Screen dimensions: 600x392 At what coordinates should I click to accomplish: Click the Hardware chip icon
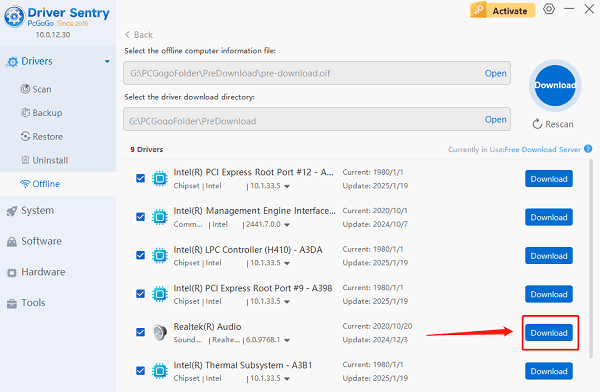pyautogui.click(x=12, y=273)
